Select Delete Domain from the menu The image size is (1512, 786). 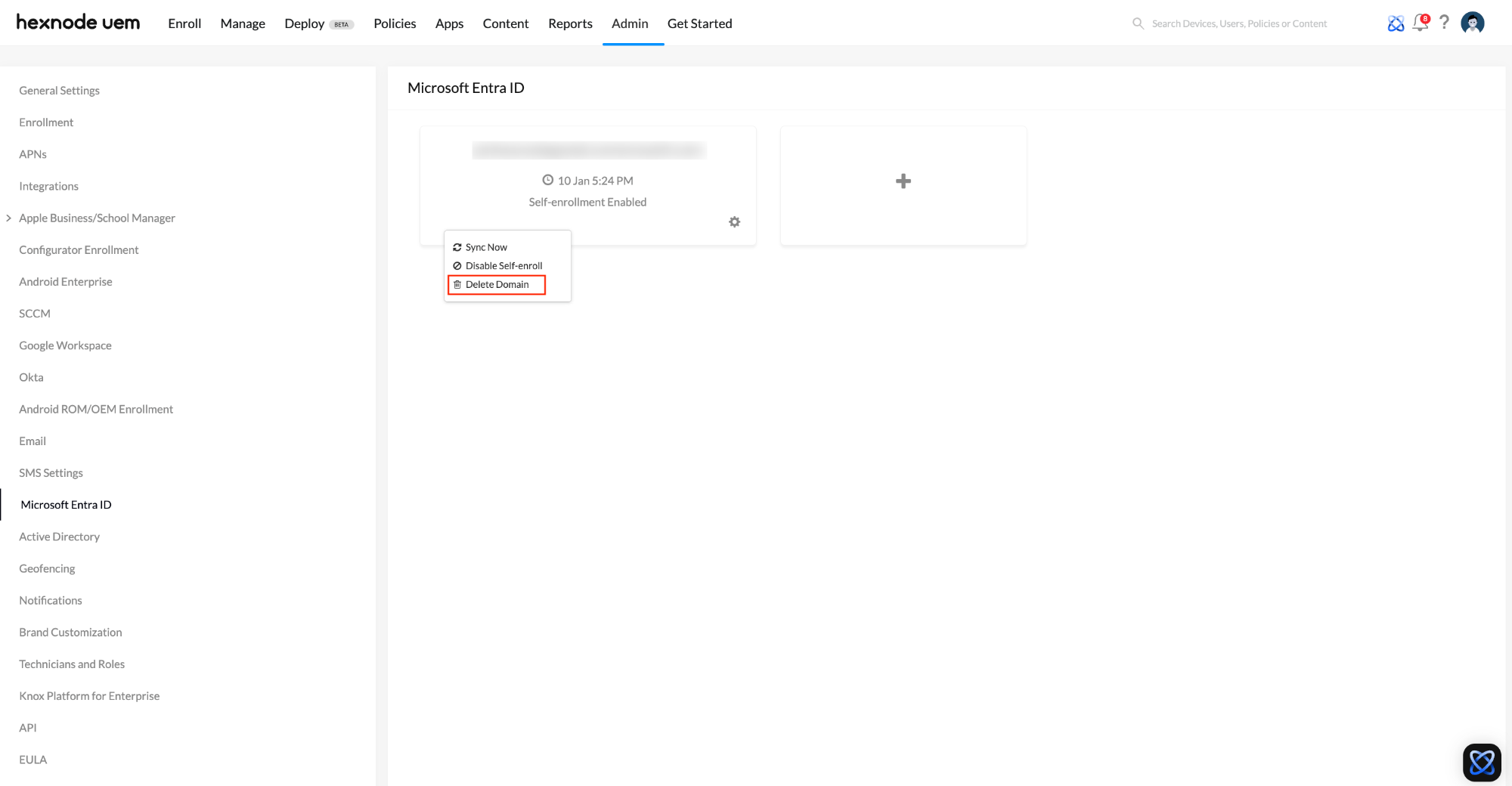[x=497, y=285]
